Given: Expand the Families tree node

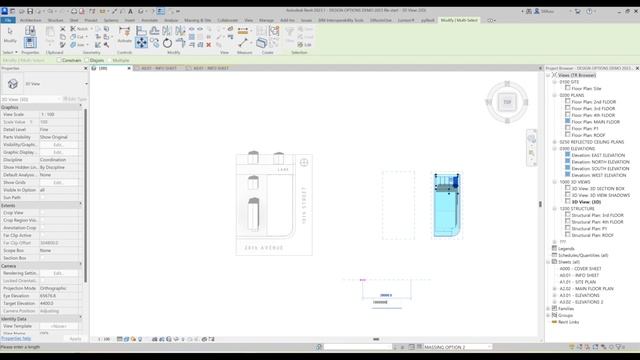Looking at the screenshot, I should (548, 309).
